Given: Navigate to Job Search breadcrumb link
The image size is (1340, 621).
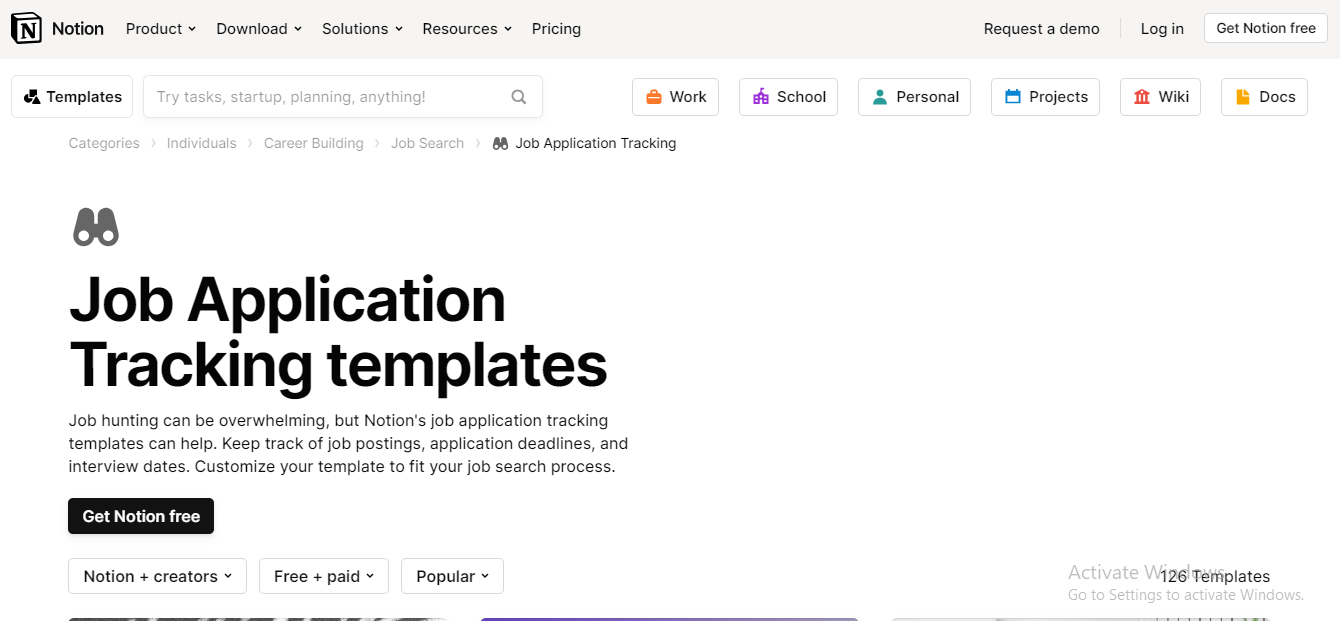Looking at the screenshot, I should coord(427,143).
